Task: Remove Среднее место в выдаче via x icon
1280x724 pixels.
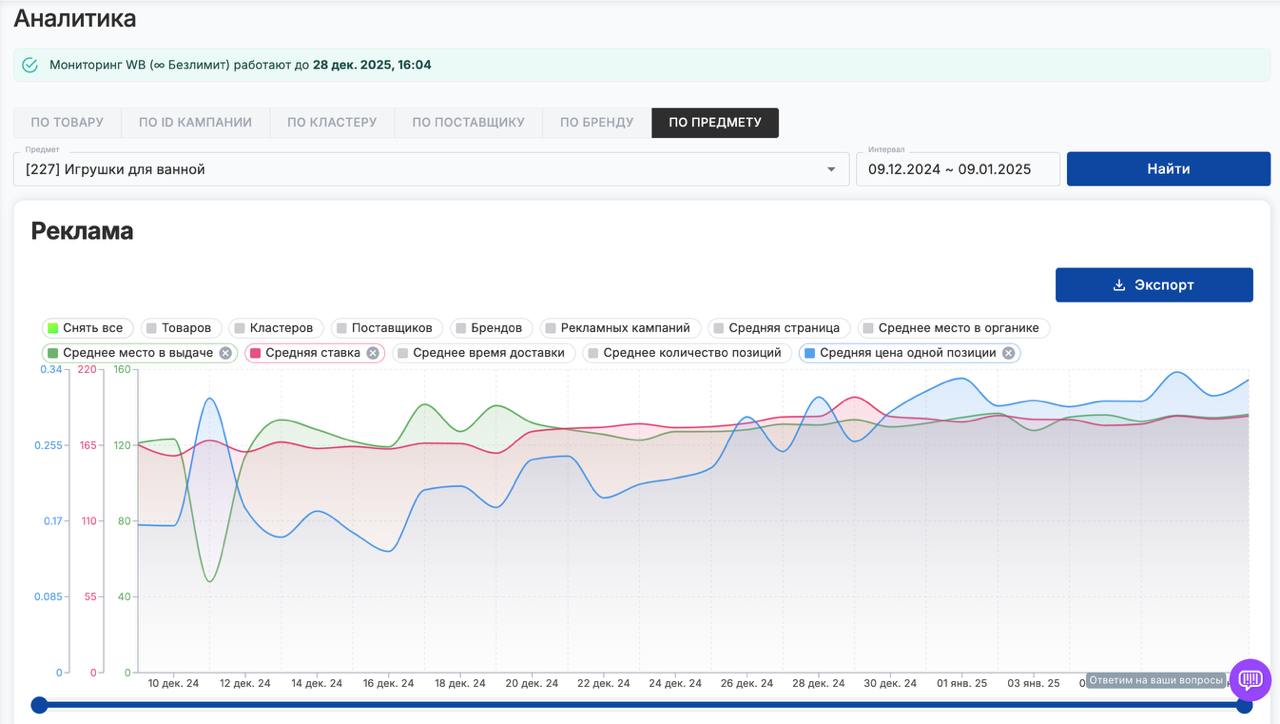Action: click(225, 353)
